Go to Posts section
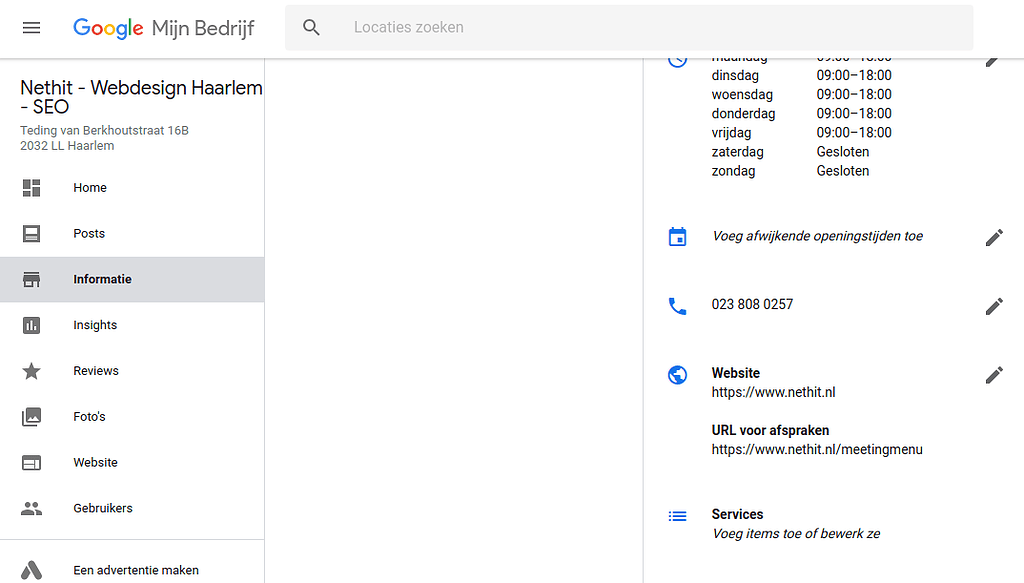The width and height of the screenshot is (1024, 583). point(132,234)
